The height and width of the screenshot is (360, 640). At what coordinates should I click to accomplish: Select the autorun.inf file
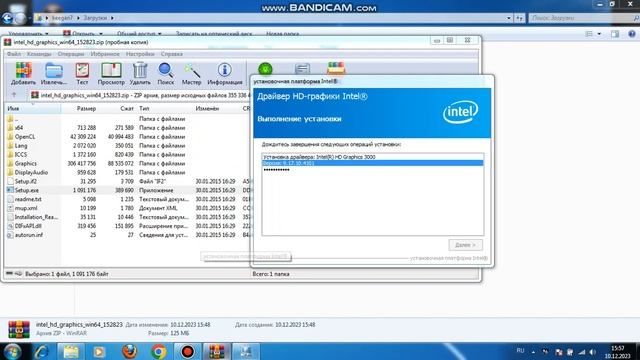(x=127, y=235)
